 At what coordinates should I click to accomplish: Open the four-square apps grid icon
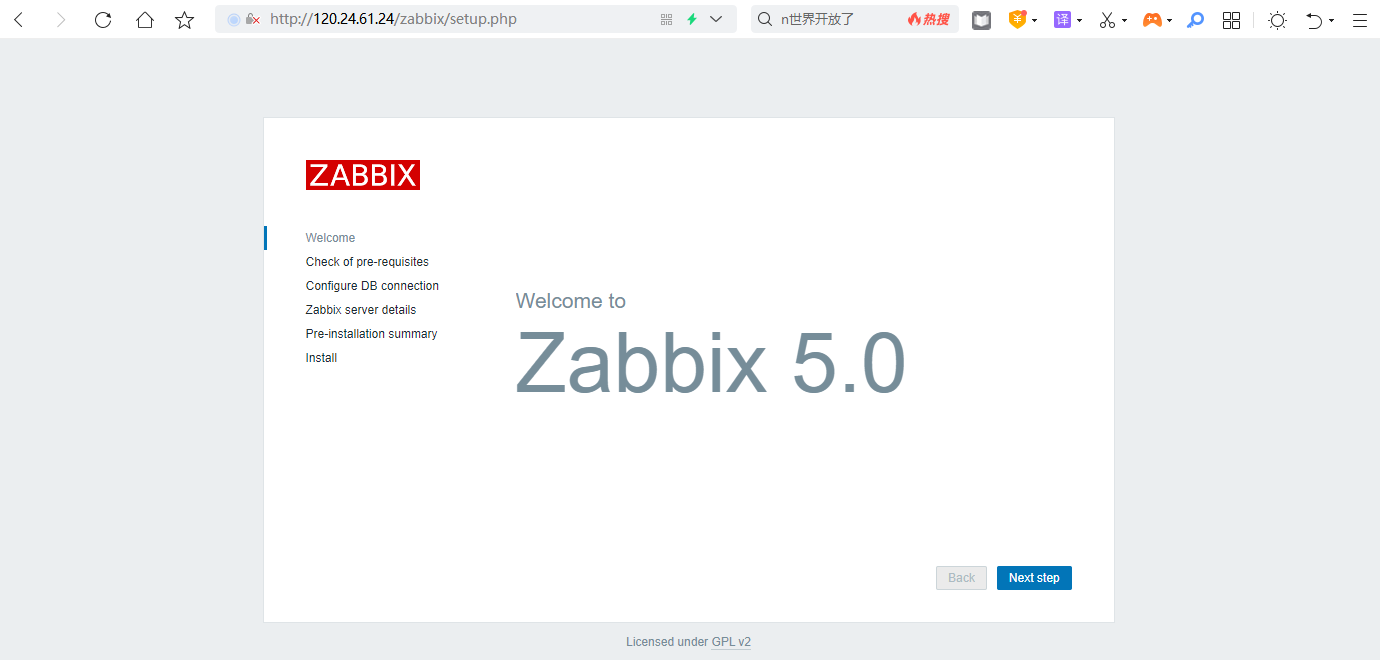click(x=1231, y=20)
